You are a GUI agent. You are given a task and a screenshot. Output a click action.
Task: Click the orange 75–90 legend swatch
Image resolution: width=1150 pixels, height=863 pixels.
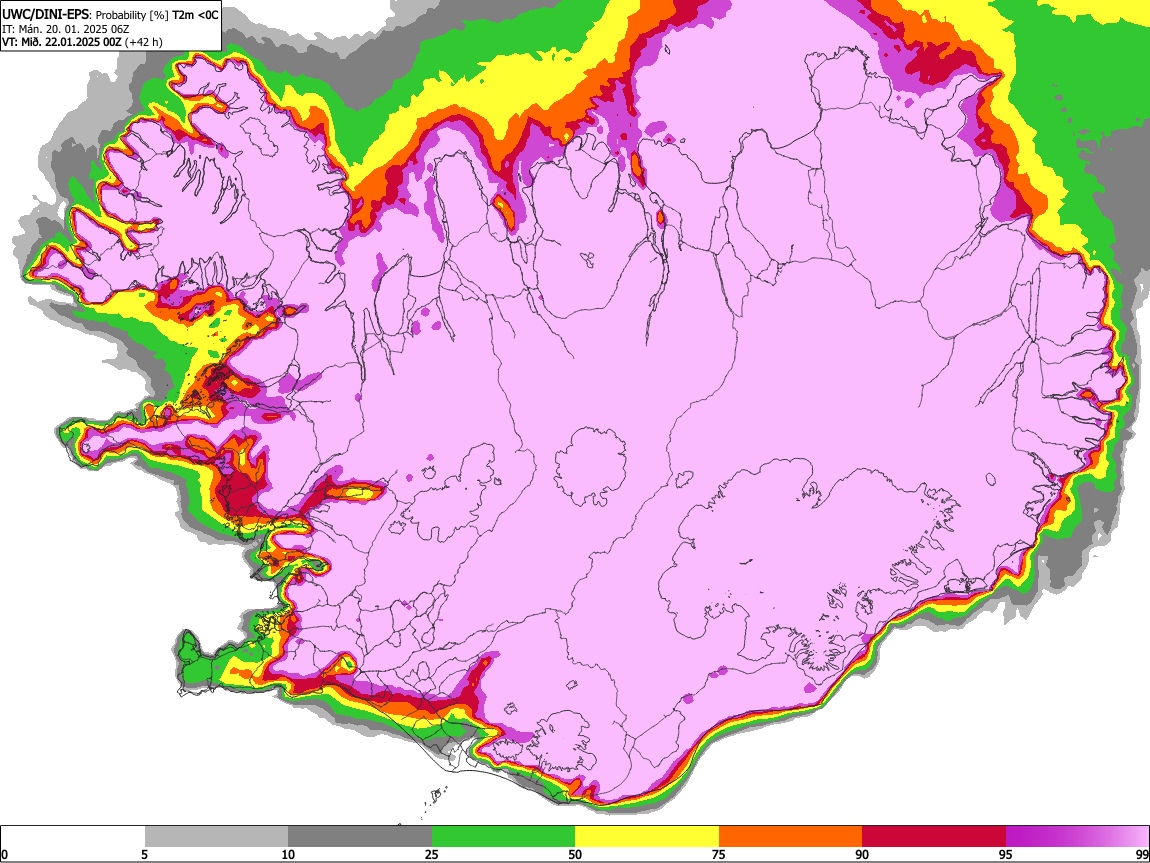click(x=791, y=836)
